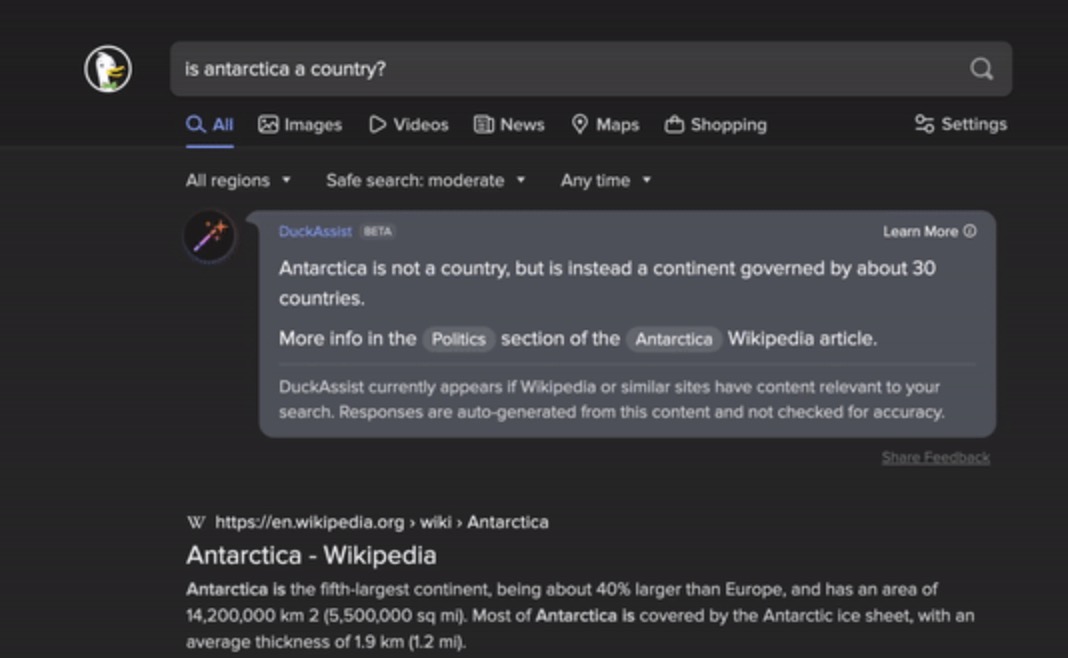This screenshot has height=658, width=1068.
Task: Click the BETA badge next to DuckAssist
Action: point(377,232)
